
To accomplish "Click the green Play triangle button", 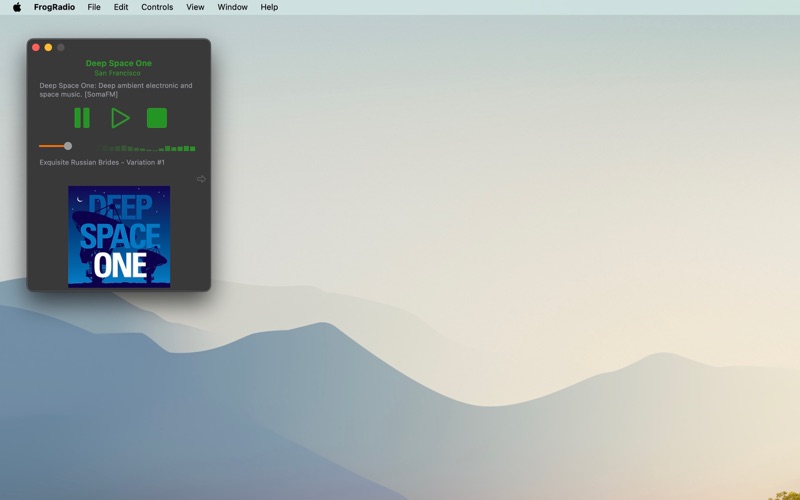I will point(120,118).
